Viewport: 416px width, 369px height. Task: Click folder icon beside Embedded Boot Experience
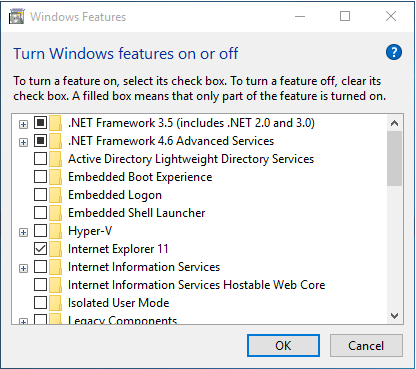coord(55,177)
